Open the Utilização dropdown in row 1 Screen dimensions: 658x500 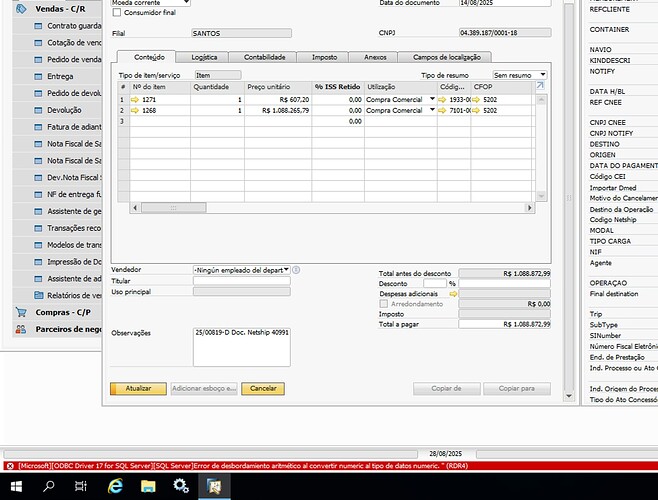(x=433, y=100)
